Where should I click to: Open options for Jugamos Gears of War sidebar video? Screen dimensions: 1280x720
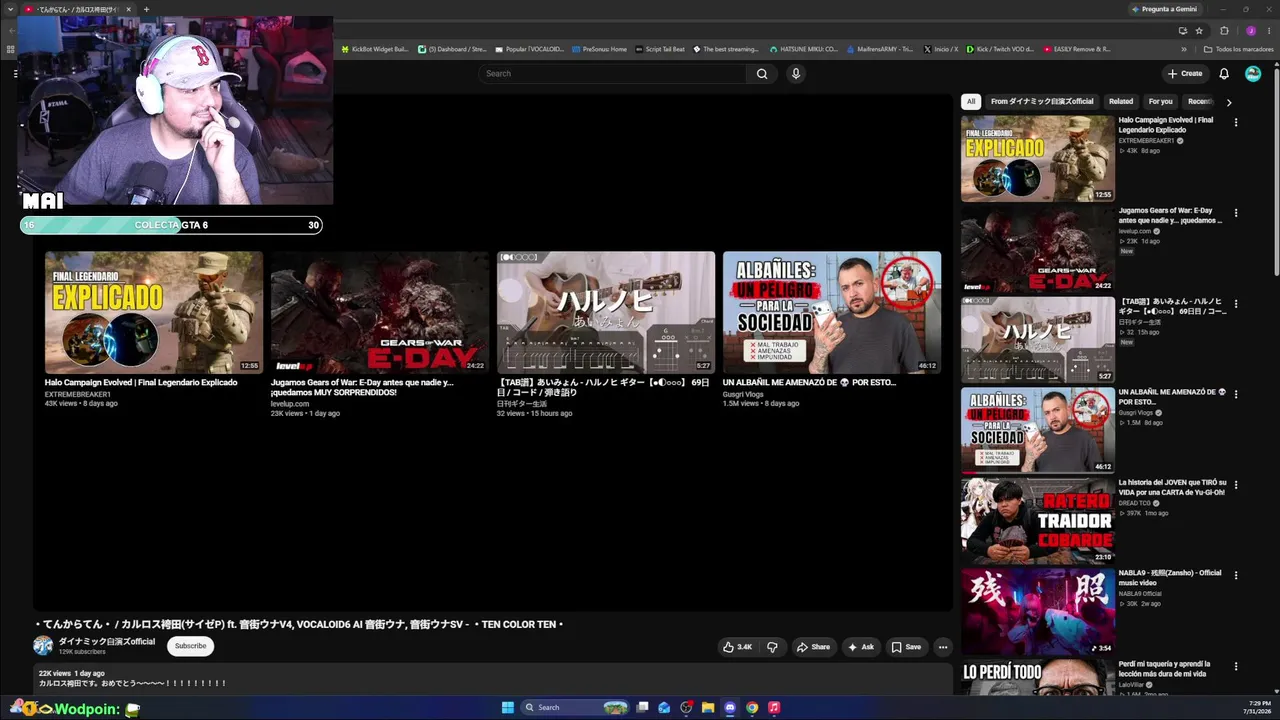click(1236, 213)
